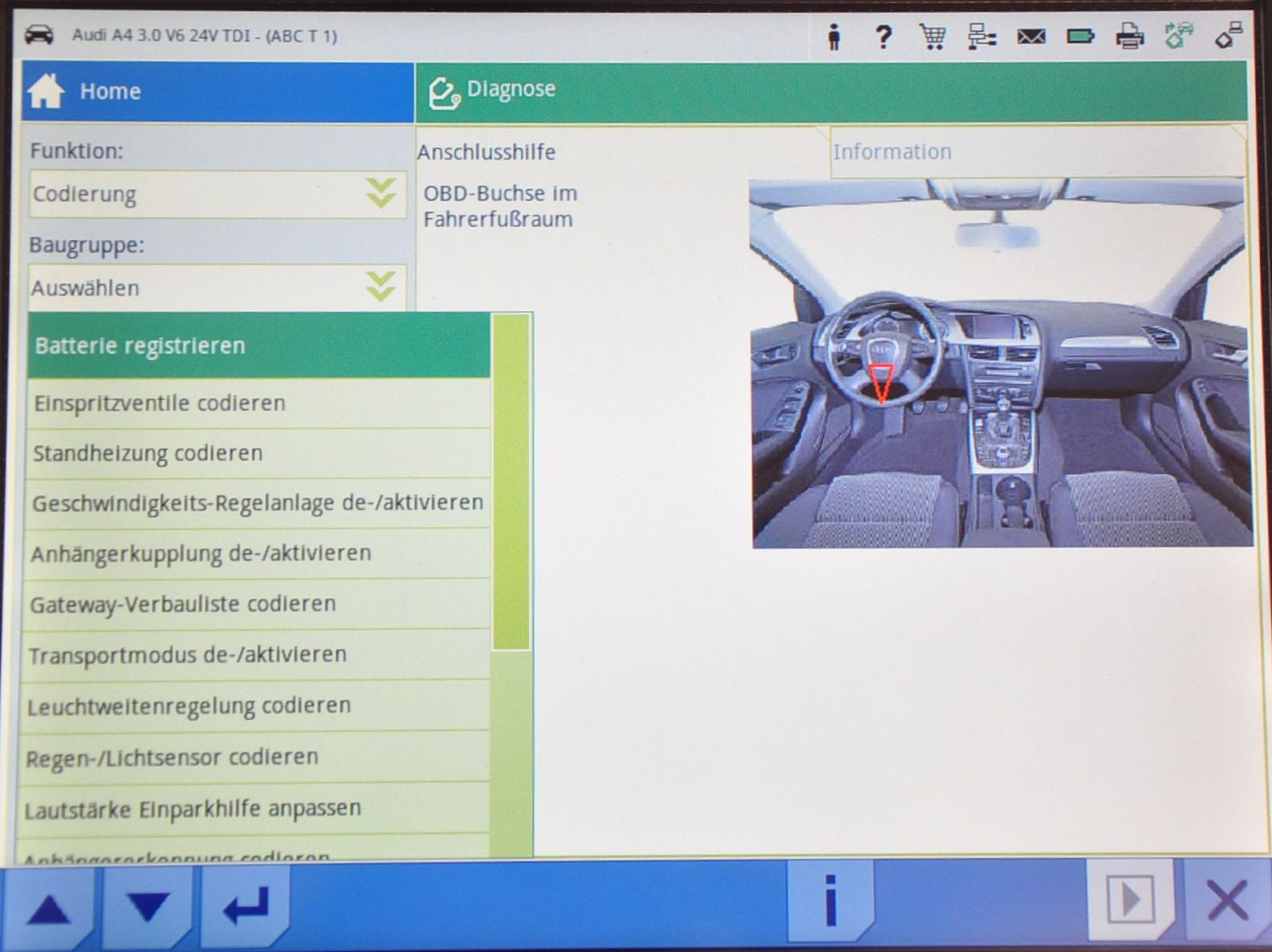Screen dimensions: 1272x952
Task: Click the envelope messages icon
Action: tap(1031, 37)
